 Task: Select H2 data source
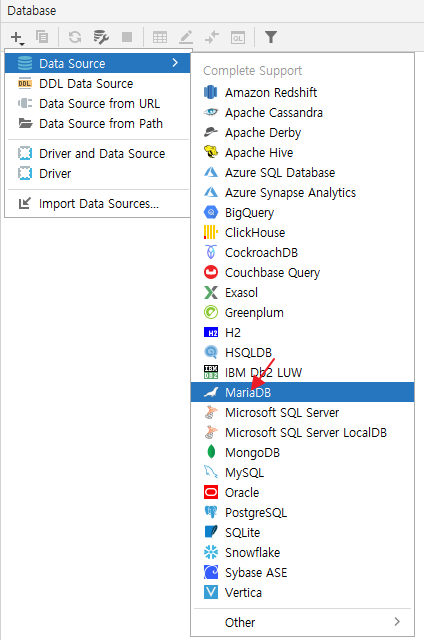pos(302,333)
